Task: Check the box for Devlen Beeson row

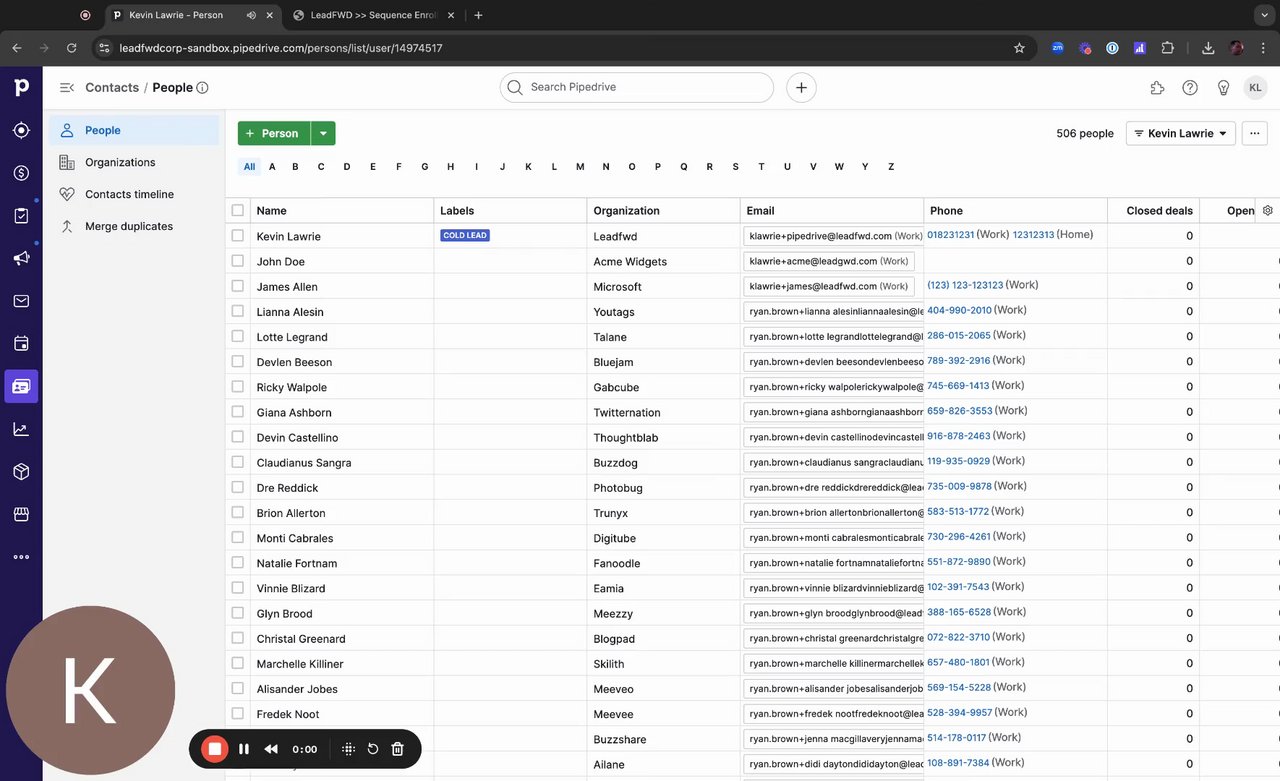Action: 237,361
